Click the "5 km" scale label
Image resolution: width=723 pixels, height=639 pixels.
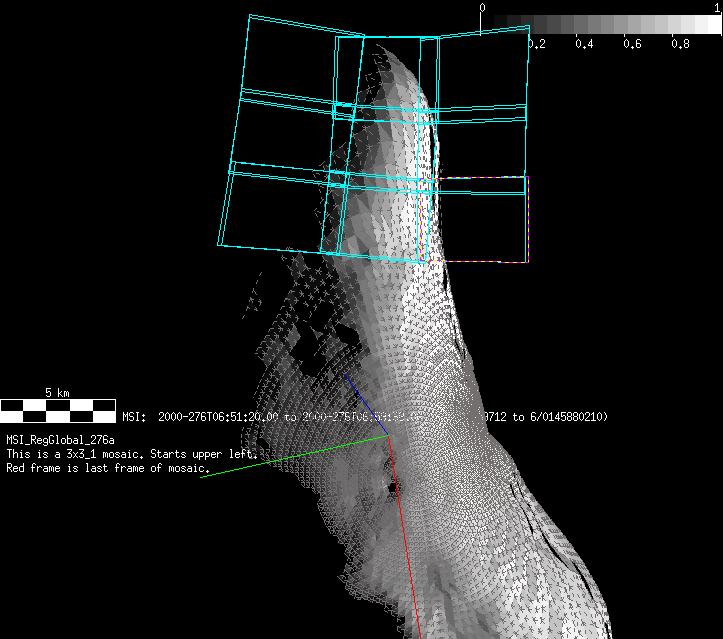pyautogui.click(x=57, y=393)
